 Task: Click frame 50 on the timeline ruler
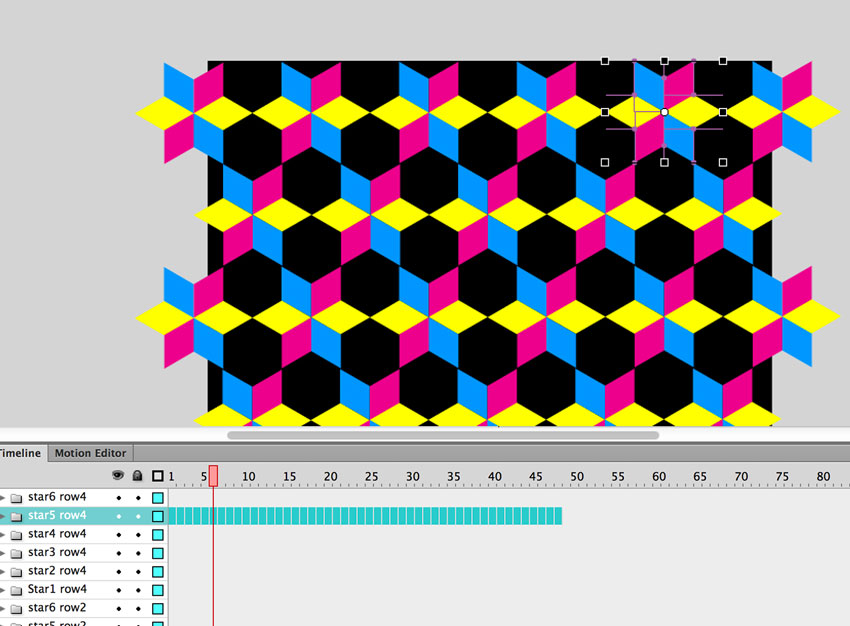pyautogui.click(x=577, y=476)
